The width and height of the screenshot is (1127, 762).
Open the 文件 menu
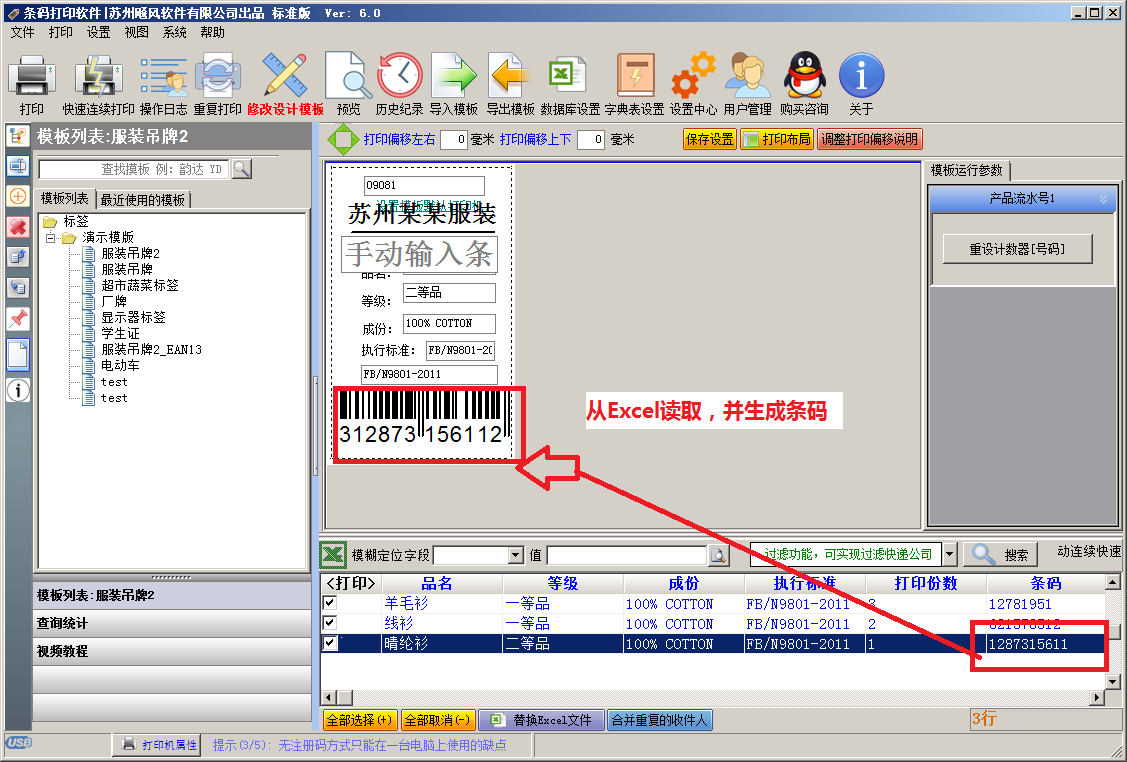click(x=22, y=32)
